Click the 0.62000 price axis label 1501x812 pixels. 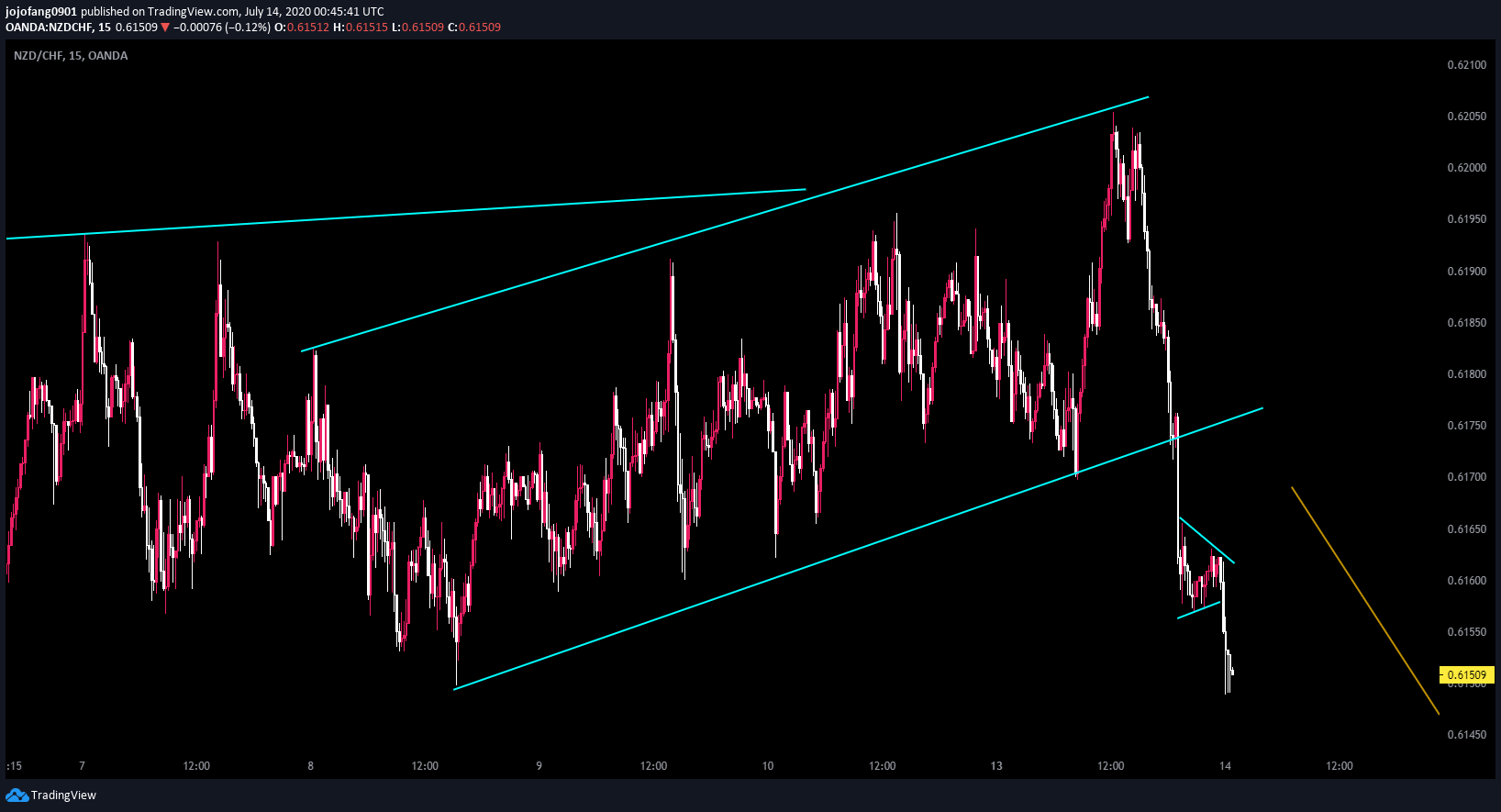[1466, 168]
